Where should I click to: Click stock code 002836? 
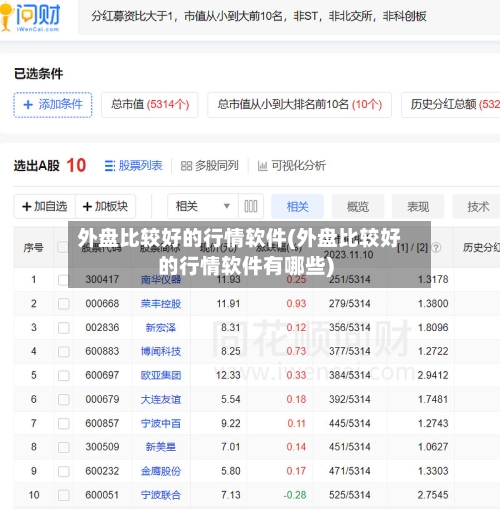tap(102, 328)
